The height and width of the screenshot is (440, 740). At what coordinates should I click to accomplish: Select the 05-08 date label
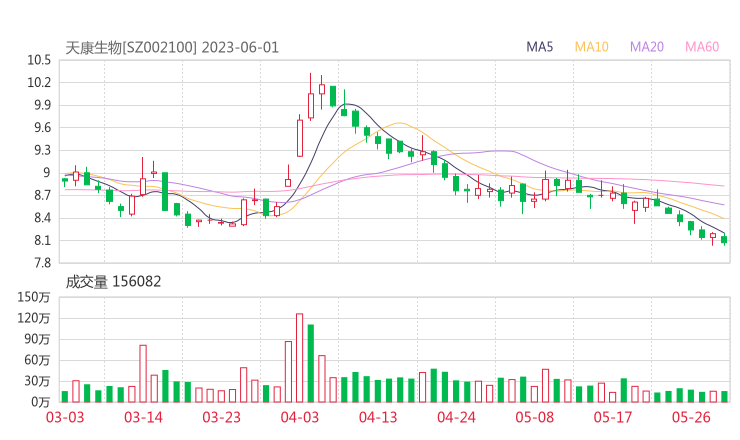[x=534, y=417]
